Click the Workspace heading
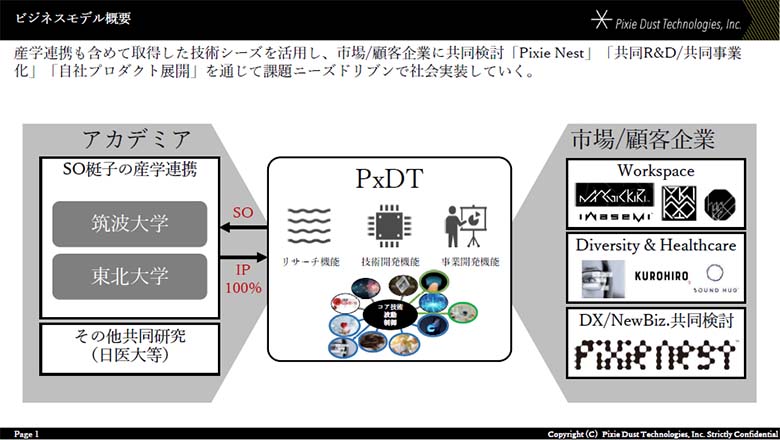780x440 pixels. pos(656,171)
